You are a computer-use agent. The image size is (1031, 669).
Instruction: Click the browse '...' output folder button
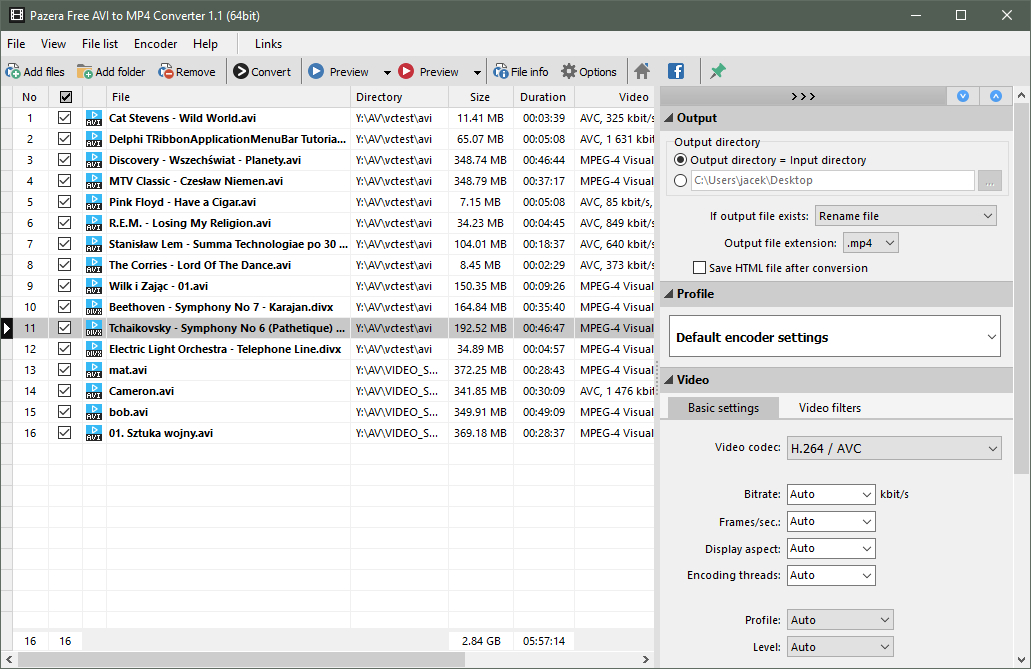tap(990, 181)
